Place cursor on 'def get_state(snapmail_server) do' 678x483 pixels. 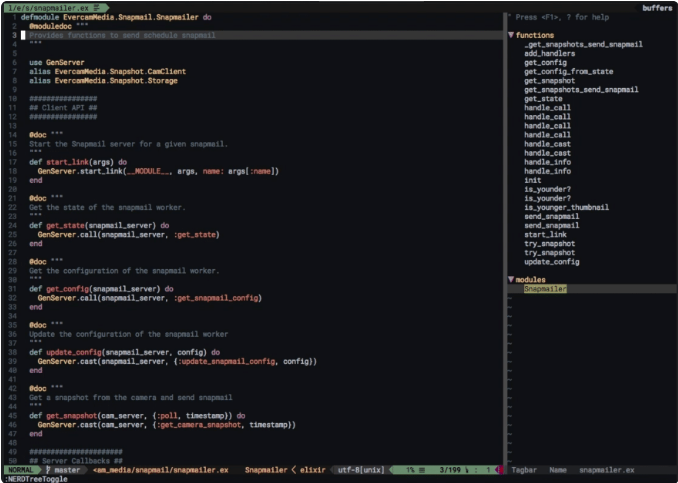click(99, 225)
